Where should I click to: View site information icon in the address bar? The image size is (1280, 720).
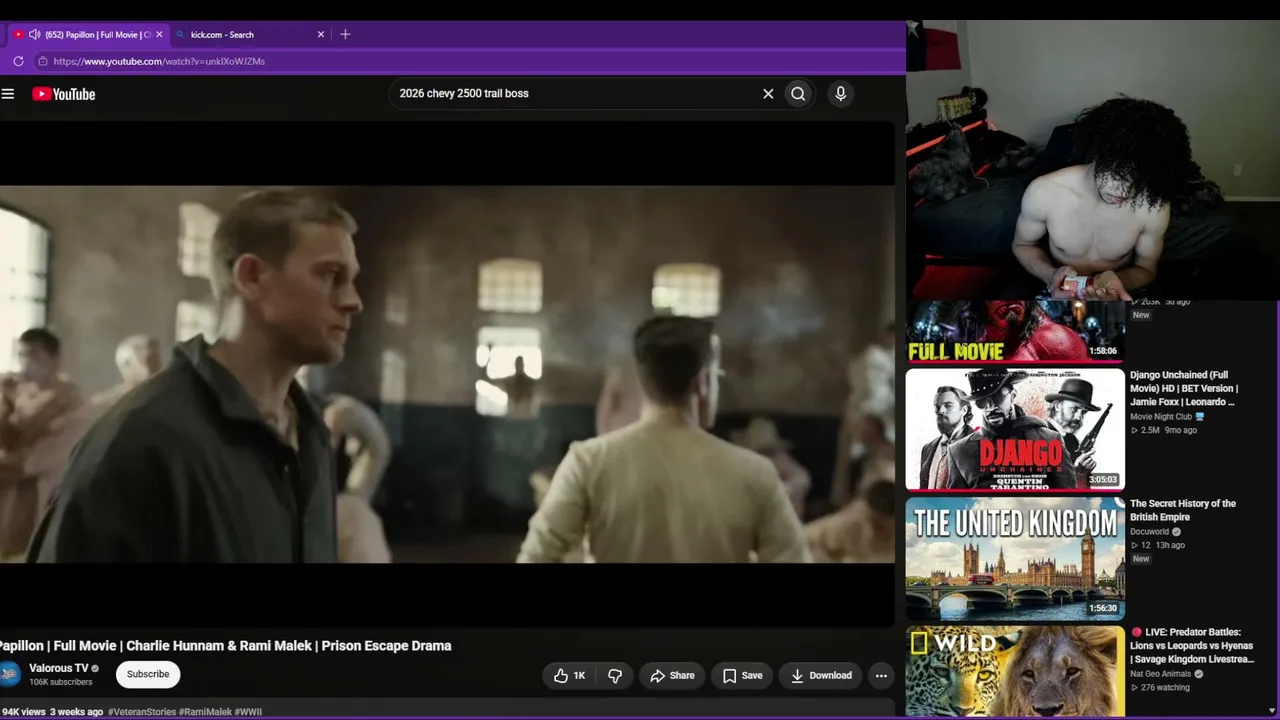(x=42, y=61)
